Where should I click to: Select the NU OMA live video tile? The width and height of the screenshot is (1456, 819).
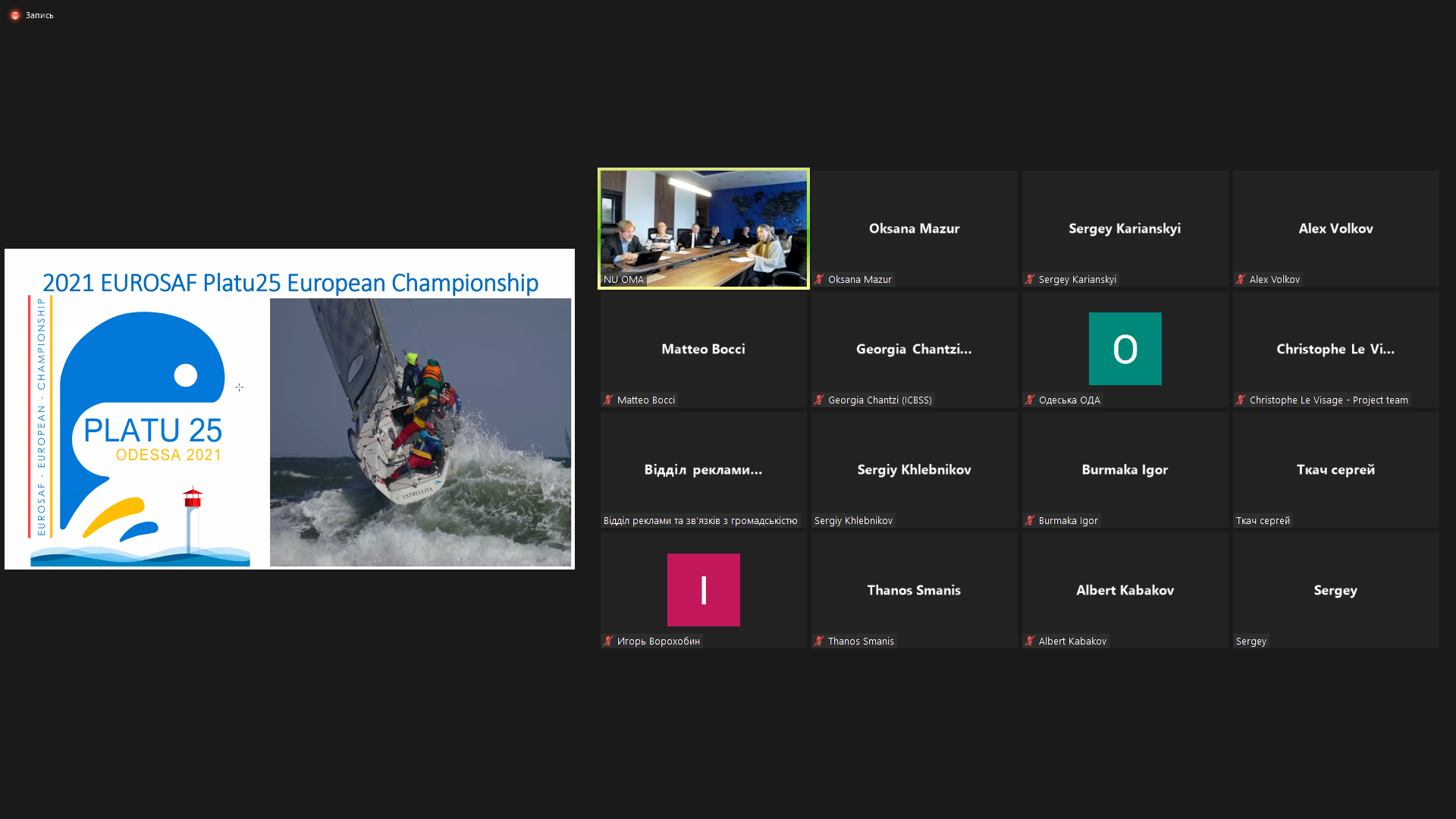(x=704, y=228)
